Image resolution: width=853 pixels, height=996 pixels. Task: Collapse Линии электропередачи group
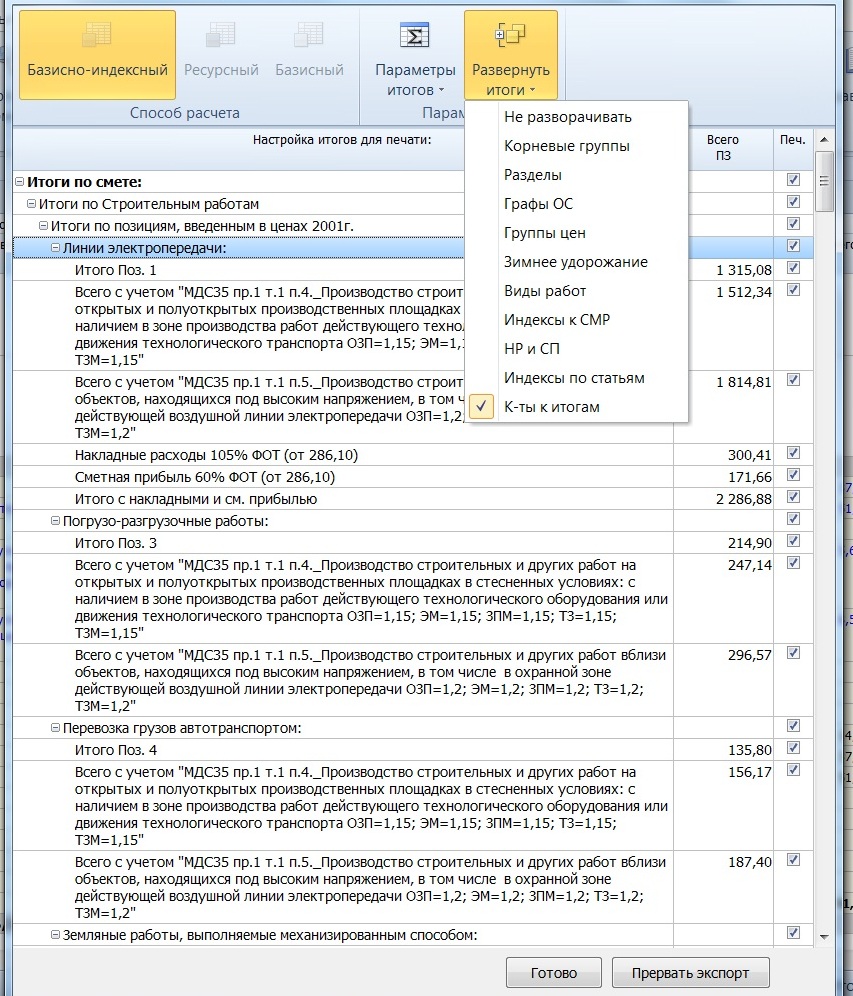pos(56,247)
